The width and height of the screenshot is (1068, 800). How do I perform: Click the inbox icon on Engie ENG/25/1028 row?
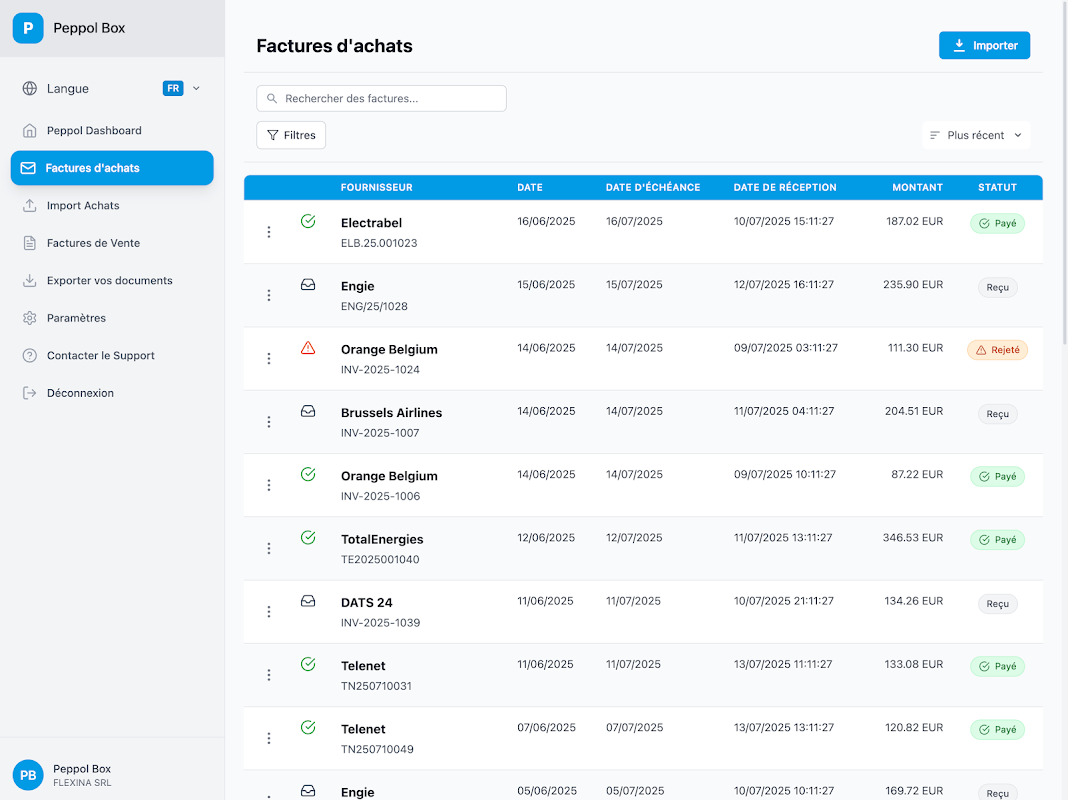pos(308,285)
